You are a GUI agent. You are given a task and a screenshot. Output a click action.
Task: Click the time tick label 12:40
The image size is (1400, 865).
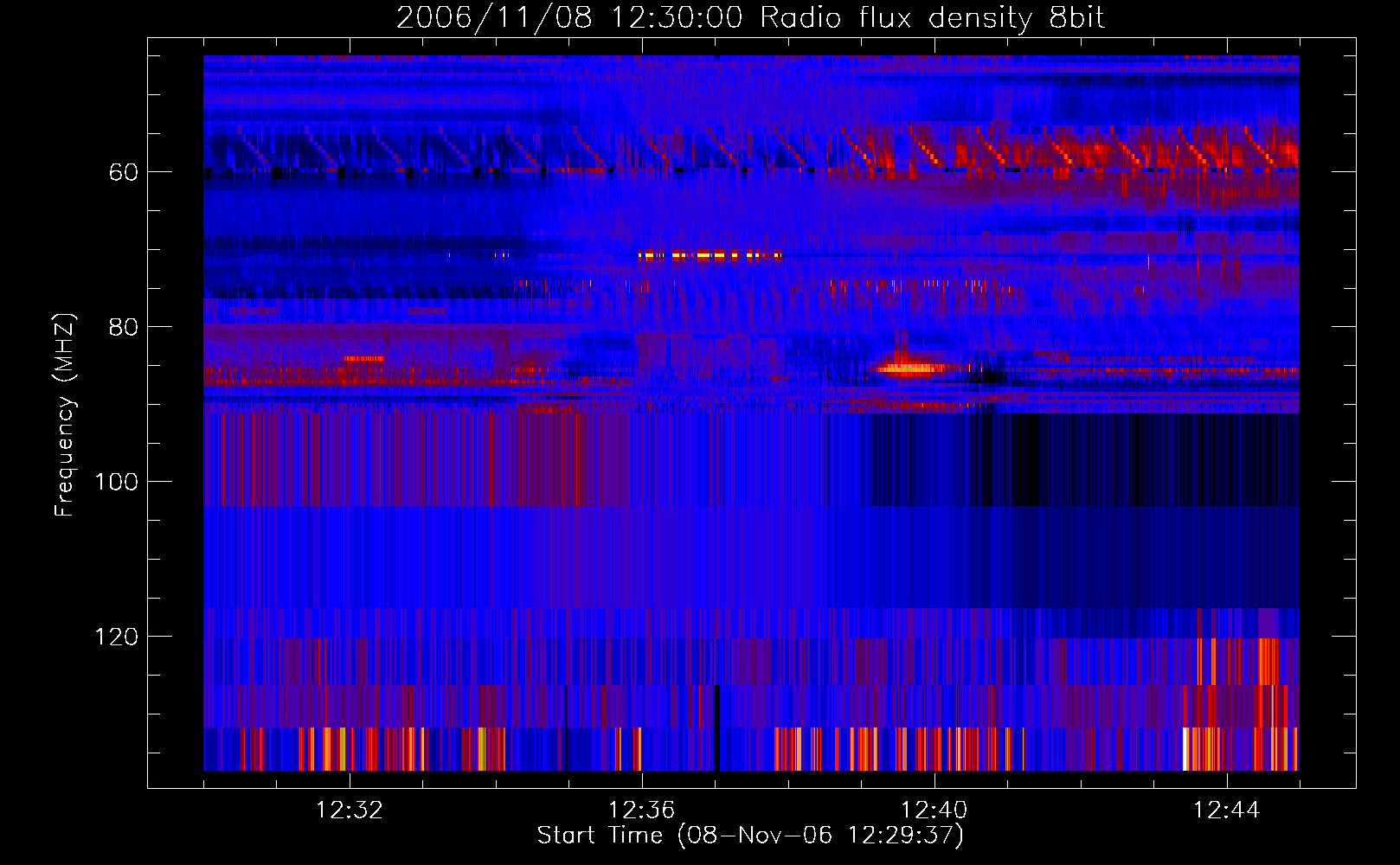pos(934,810)
